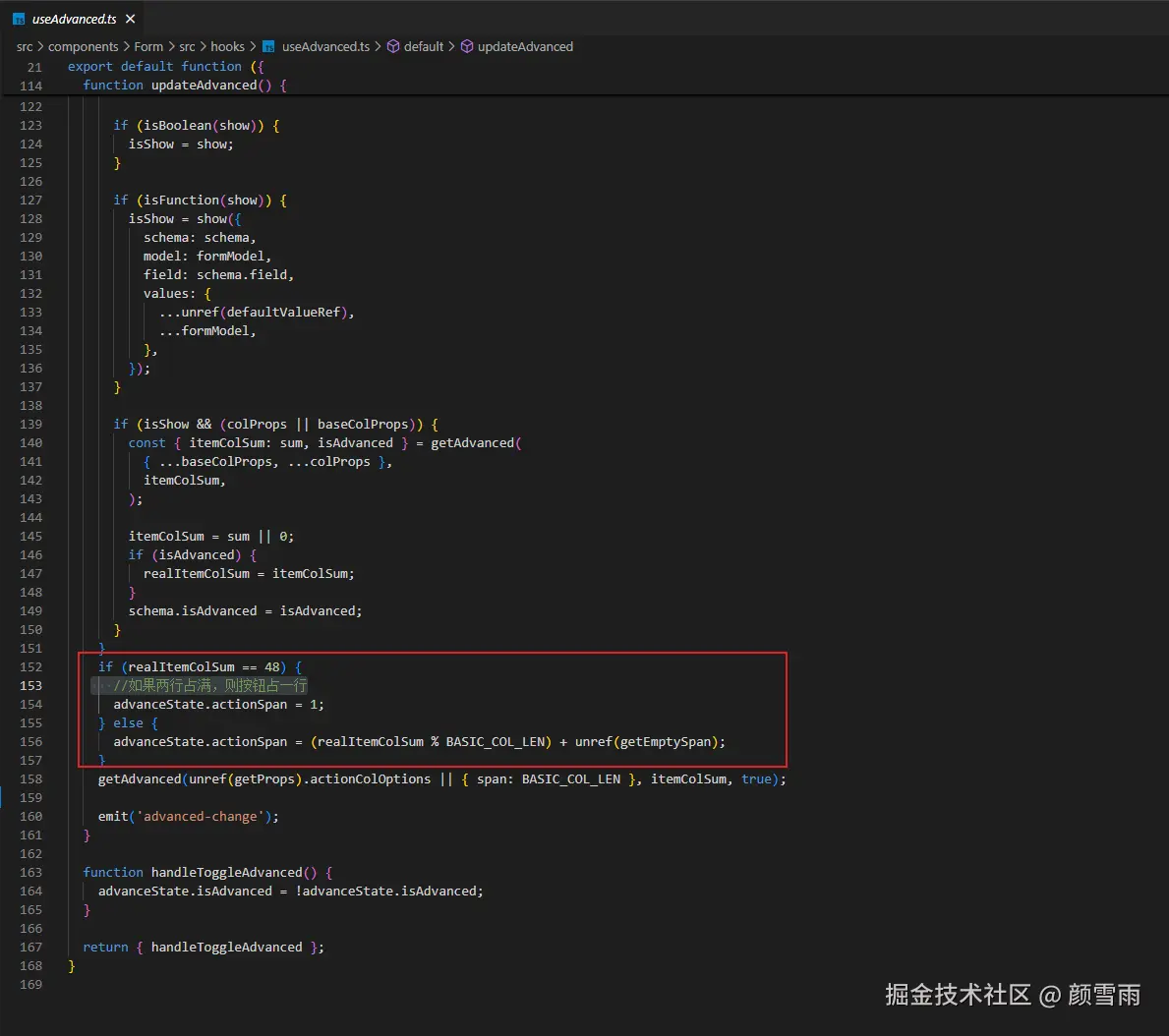
Task: Open 'Form' breadcrumb segment
Action: [x=148, y=47]
